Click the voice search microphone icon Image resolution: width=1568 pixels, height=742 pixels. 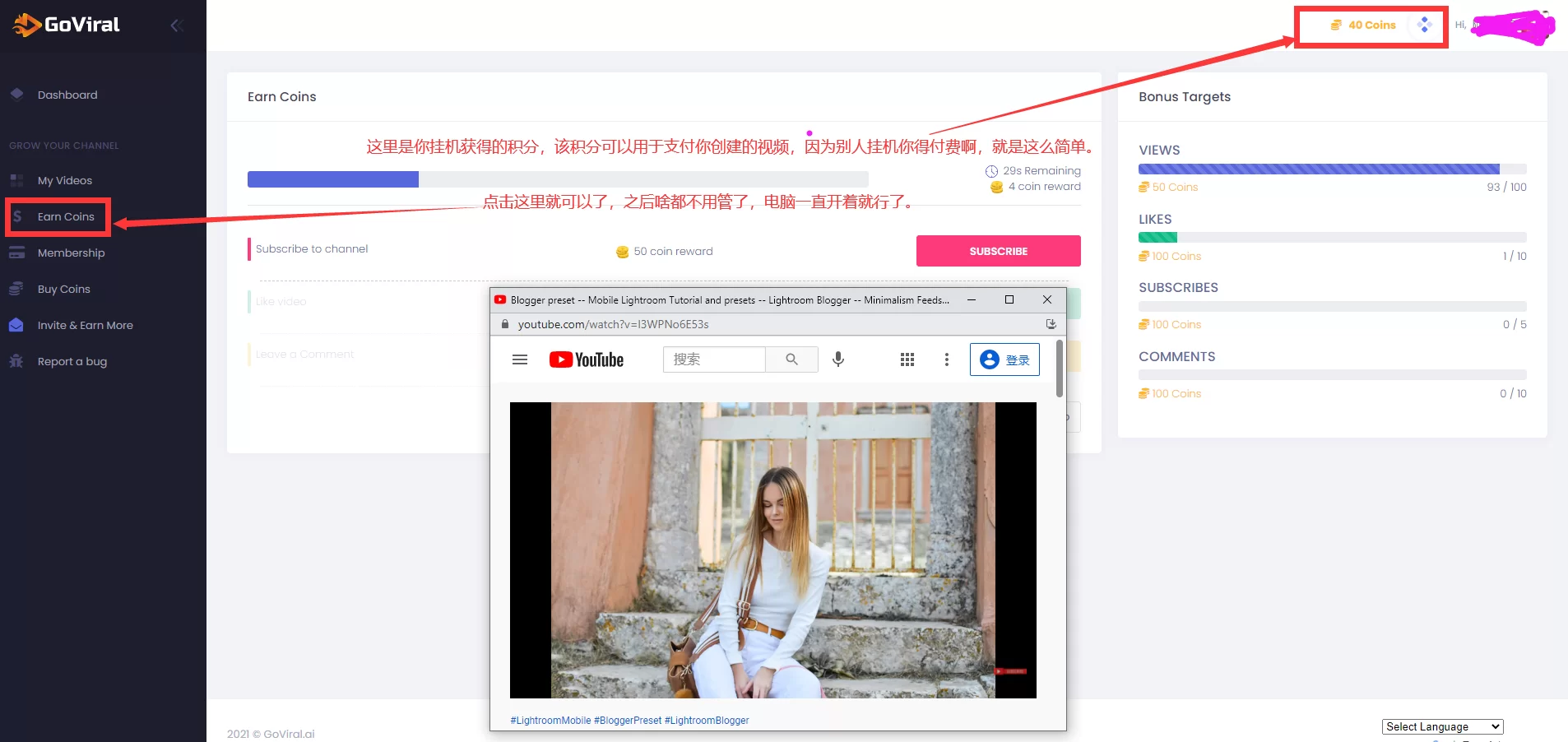[x=837, y=359]
